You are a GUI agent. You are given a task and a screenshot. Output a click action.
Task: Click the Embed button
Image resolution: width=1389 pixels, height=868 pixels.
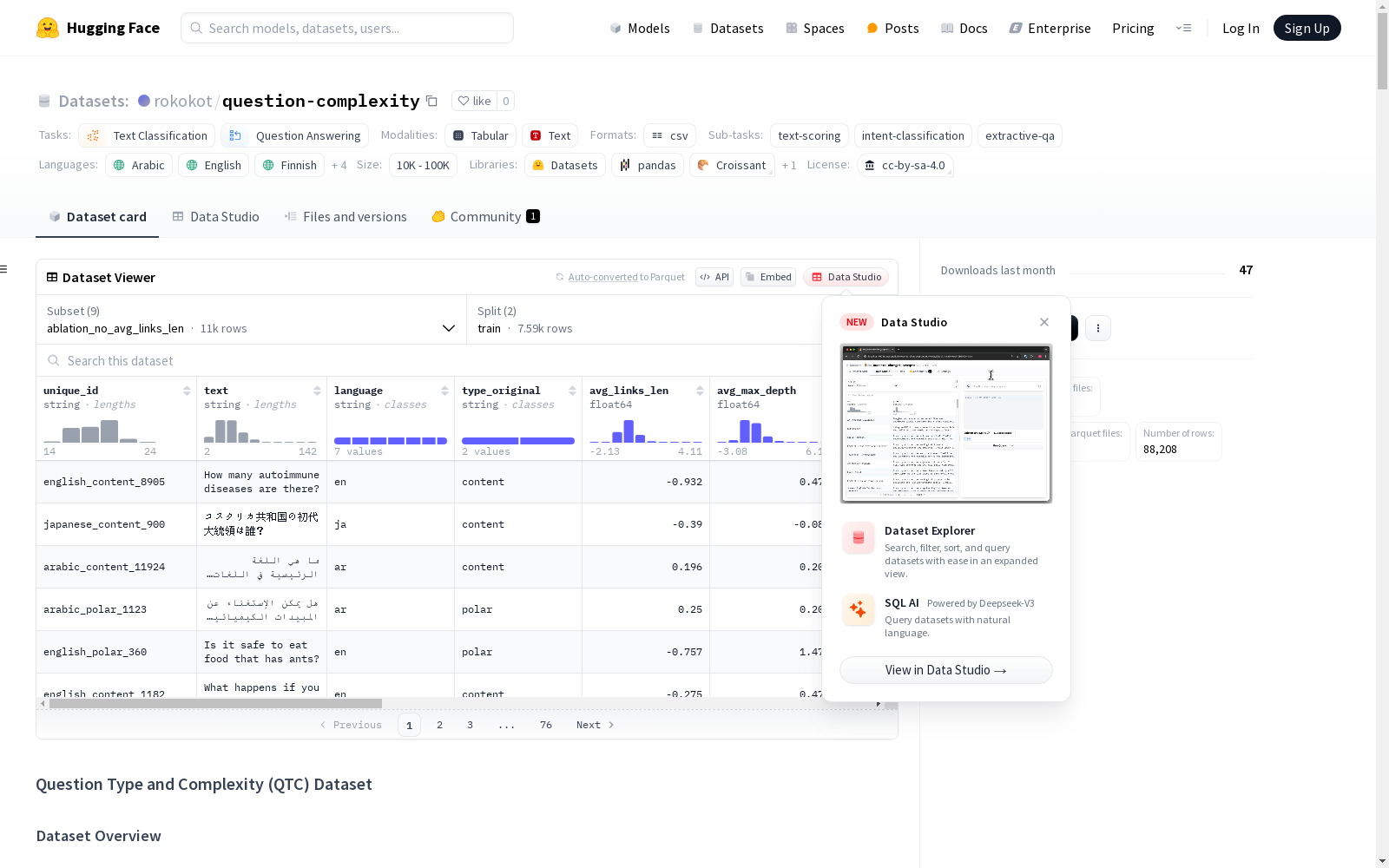click(x=768, y=277)
